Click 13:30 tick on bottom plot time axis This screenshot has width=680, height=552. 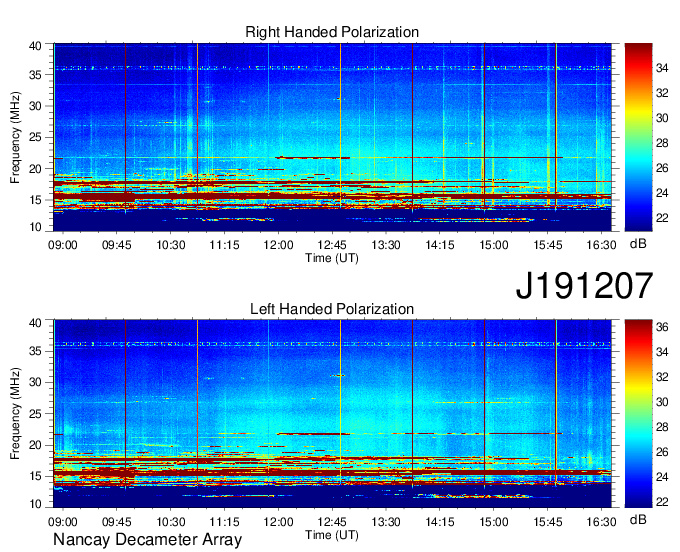[x=386, y=522]
